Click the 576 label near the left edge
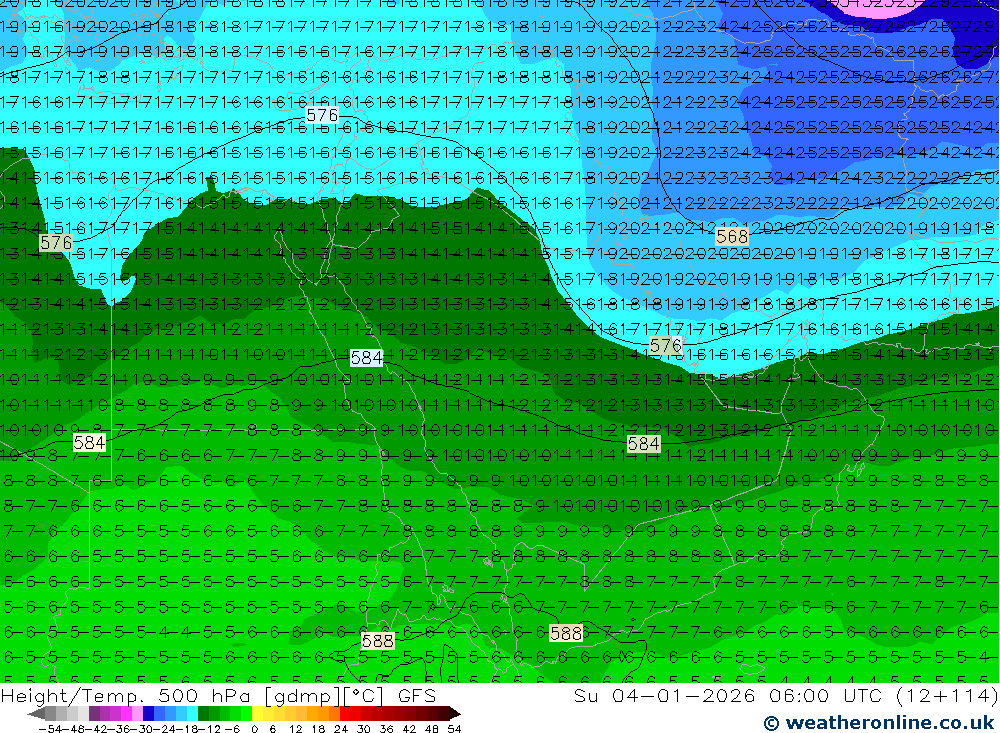The height and width of the screenshot is (733, 1000). (x=56, y=242)
